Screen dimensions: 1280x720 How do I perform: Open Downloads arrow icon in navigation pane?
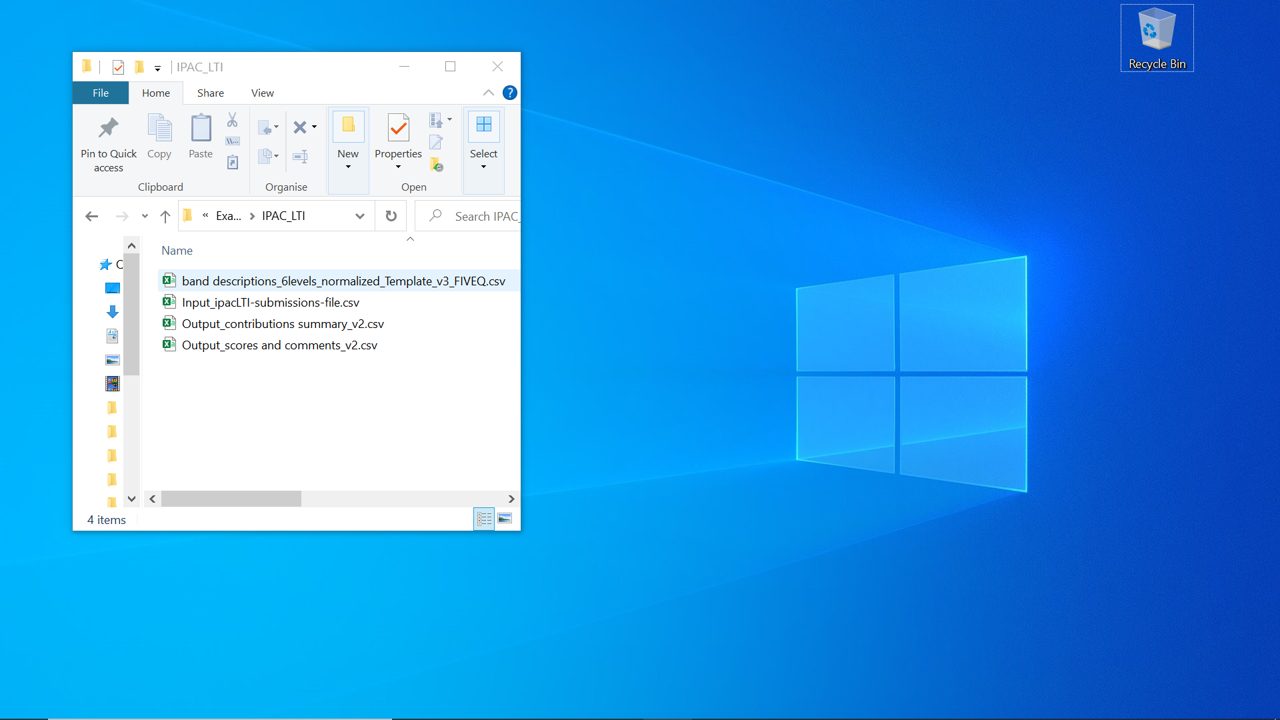click(112, 312)
